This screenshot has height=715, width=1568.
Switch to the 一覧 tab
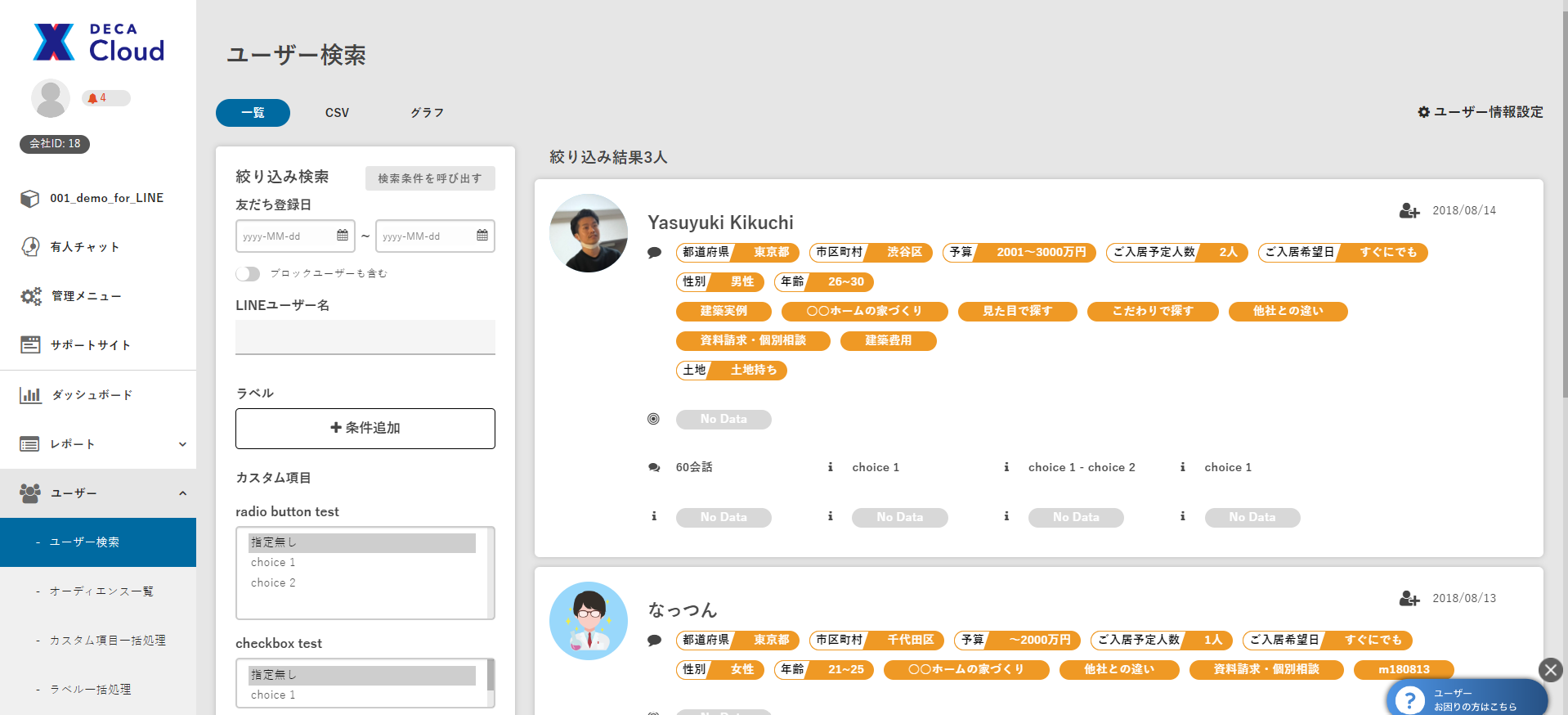pyautogui.click(x=253, y=113)
